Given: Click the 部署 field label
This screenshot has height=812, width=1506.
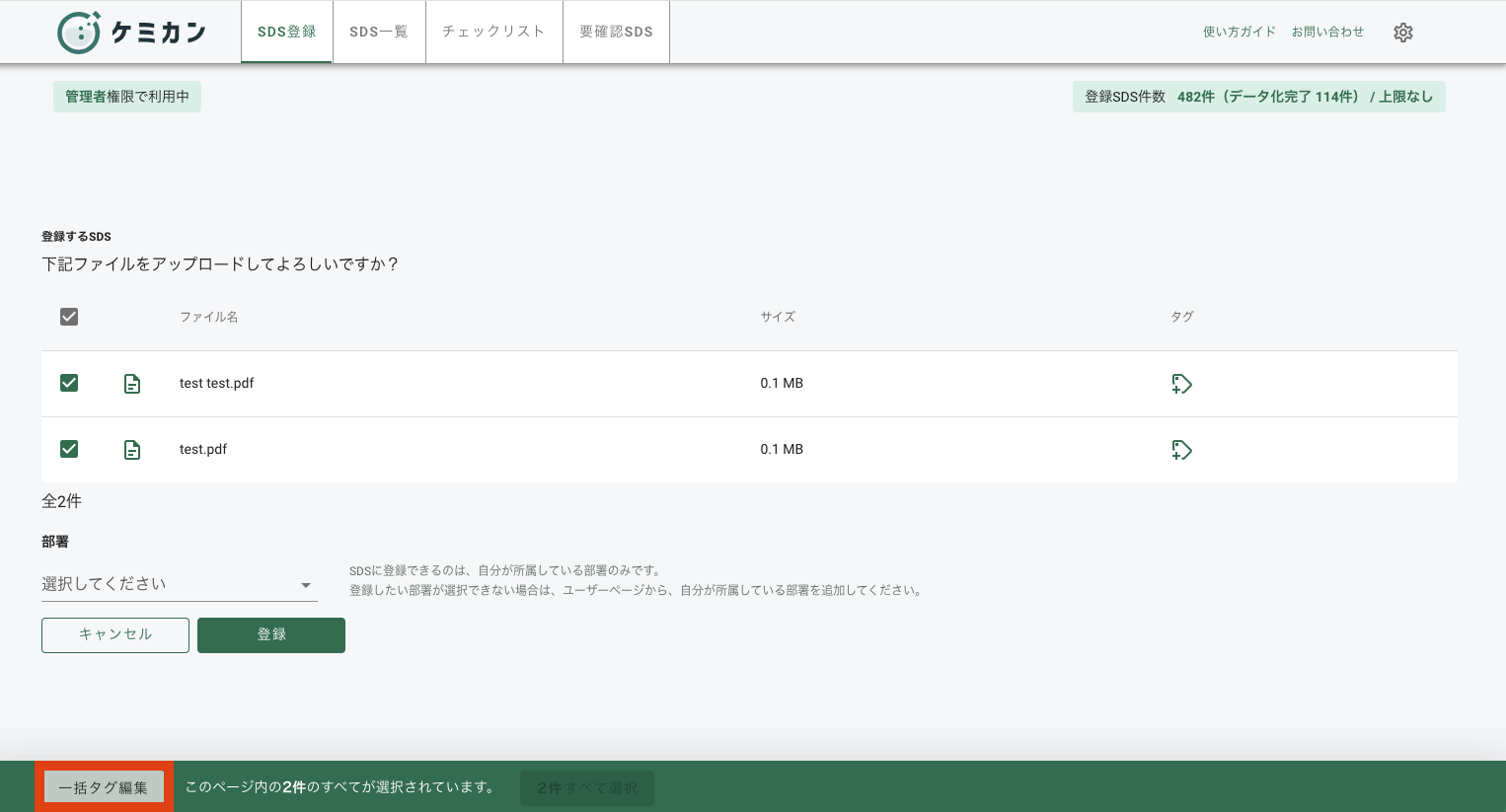Looking at the screenshot, I should pos(55,542).
